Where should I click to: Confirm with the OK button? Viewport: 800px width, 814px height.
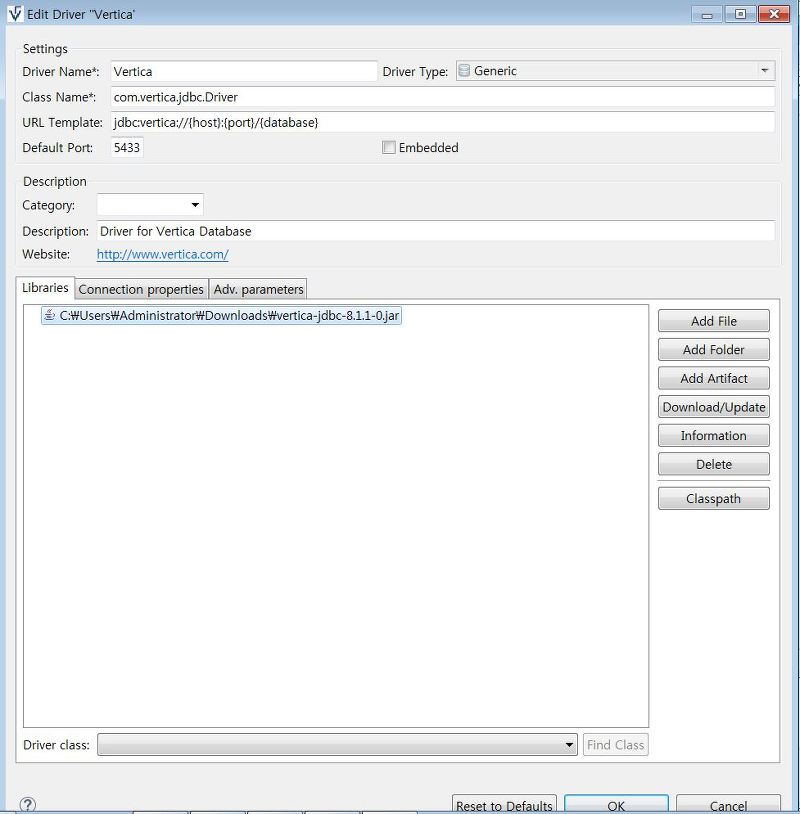616,805
